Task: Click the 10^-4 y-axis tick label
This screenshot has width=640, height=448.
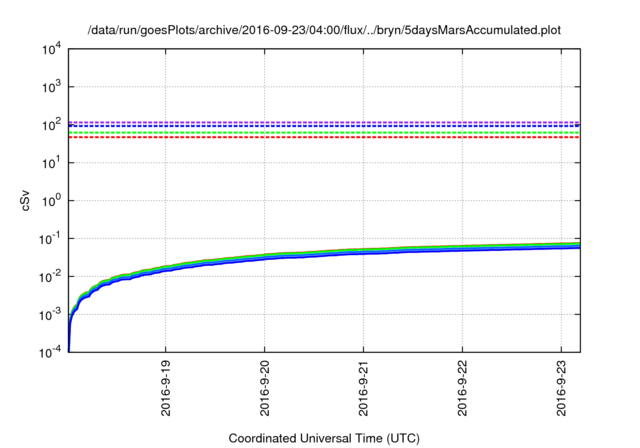Action: (51, 352)
